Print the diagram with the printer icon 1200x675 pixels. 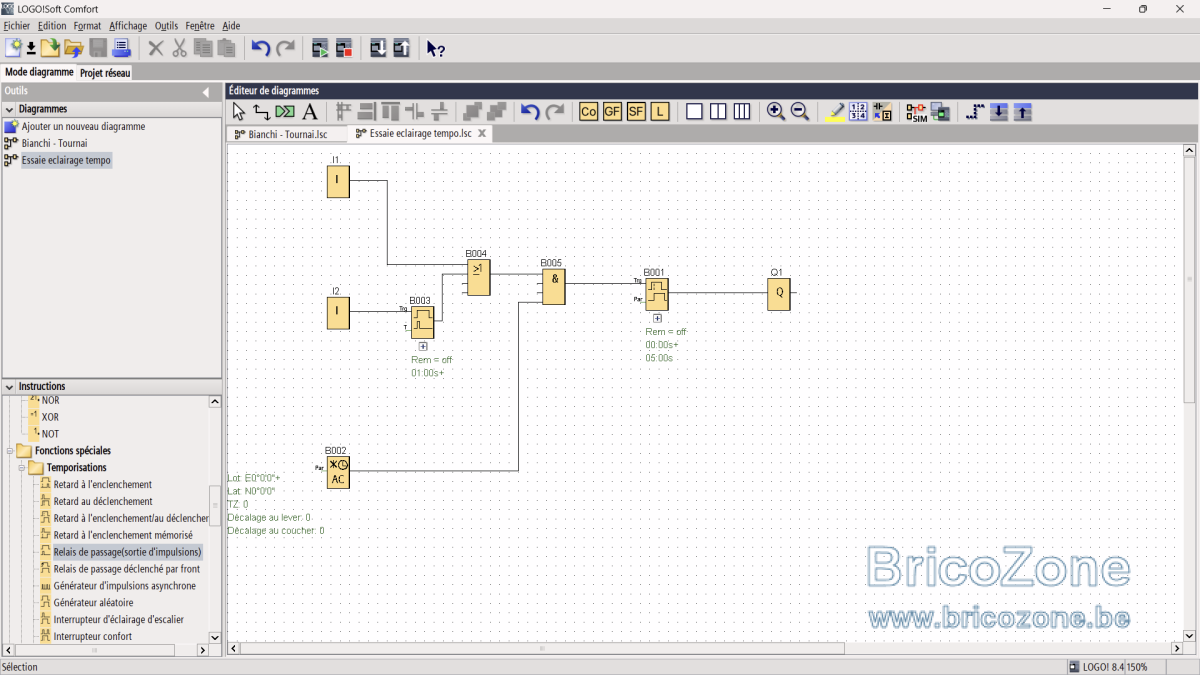[x=122, y=47]
